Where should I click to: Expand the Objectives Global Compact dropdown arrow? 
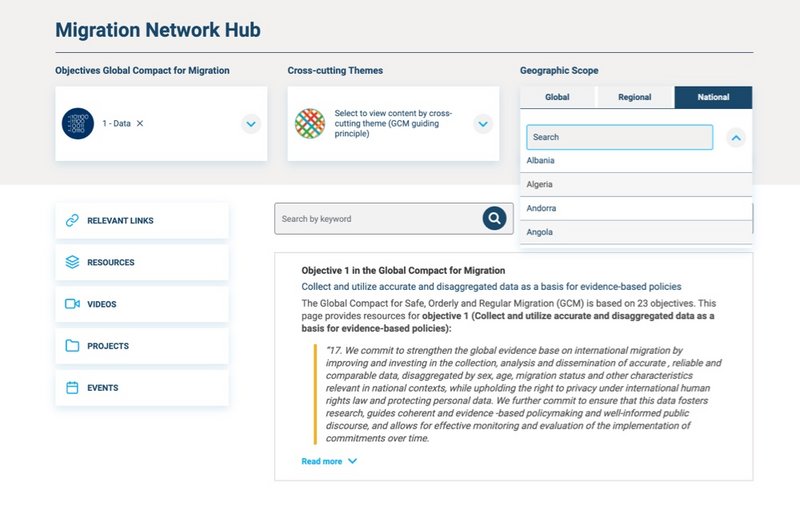point(251,124)
